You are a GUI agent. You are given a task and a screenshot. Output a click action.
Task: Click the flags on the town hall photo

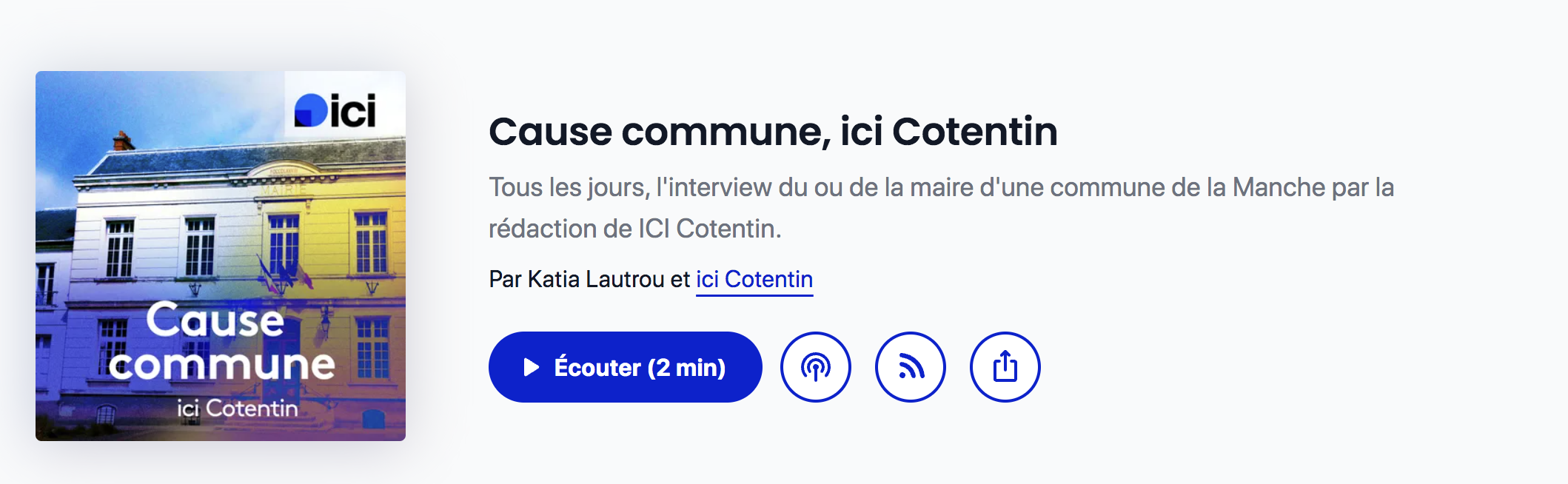283,274
